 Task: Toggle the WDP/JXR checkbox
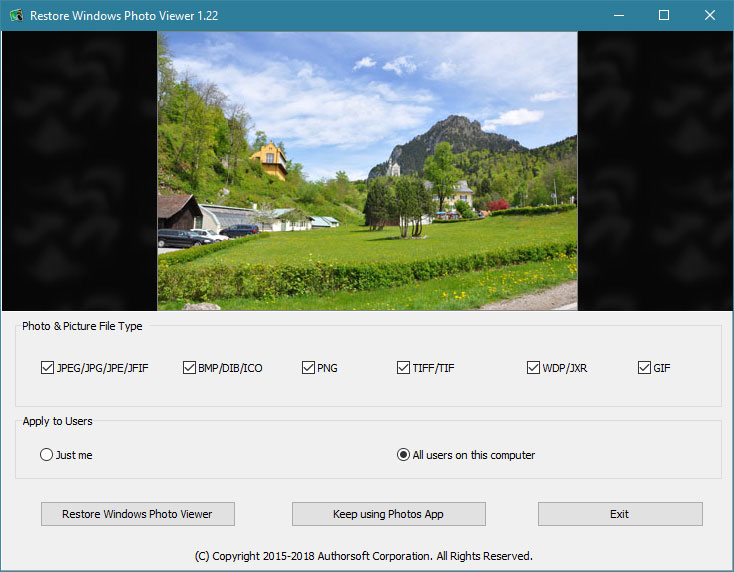[x=533, y=368]
